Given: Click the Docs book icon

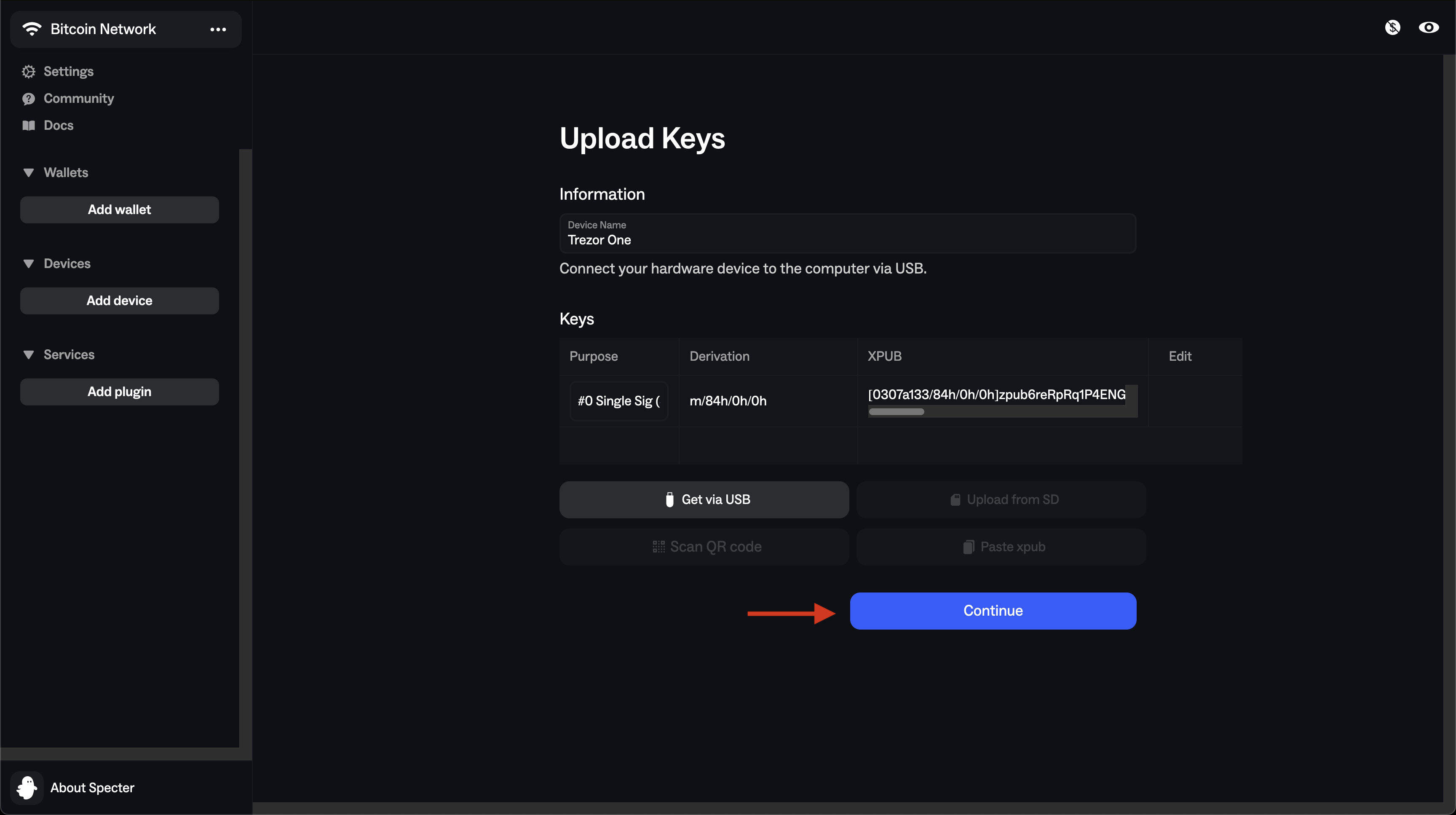Looking at the screenshot, I should tap(28, 126).
